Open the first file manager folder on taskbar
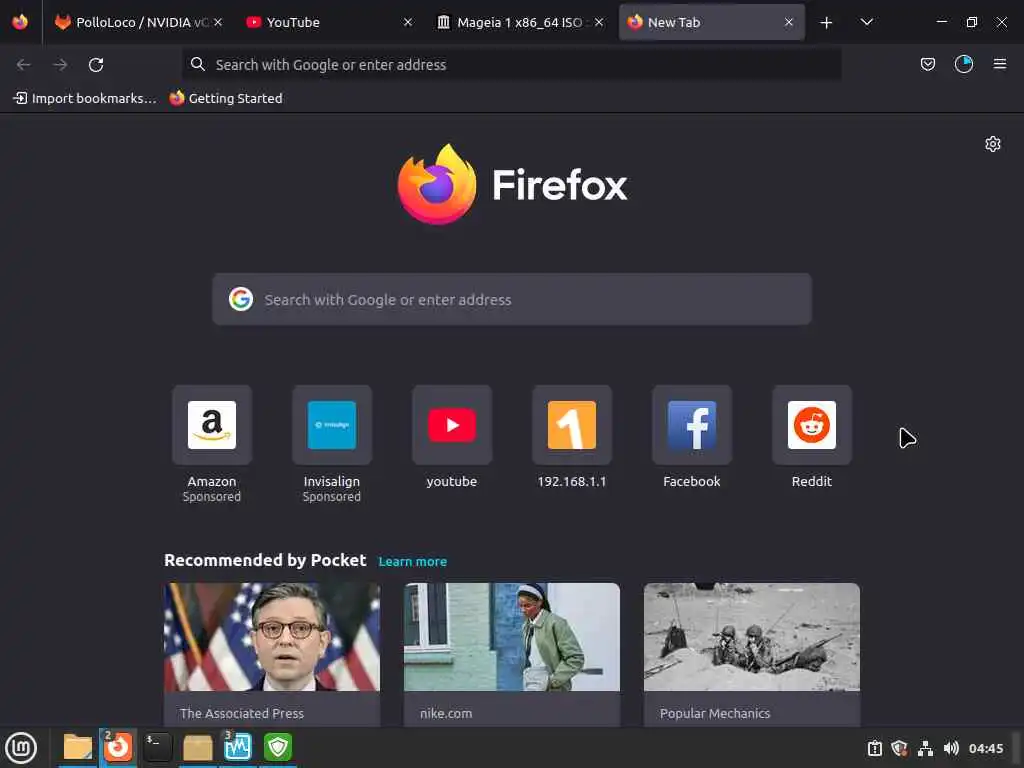This screenshot has height=768, width=1024. [x=78, y=747]
